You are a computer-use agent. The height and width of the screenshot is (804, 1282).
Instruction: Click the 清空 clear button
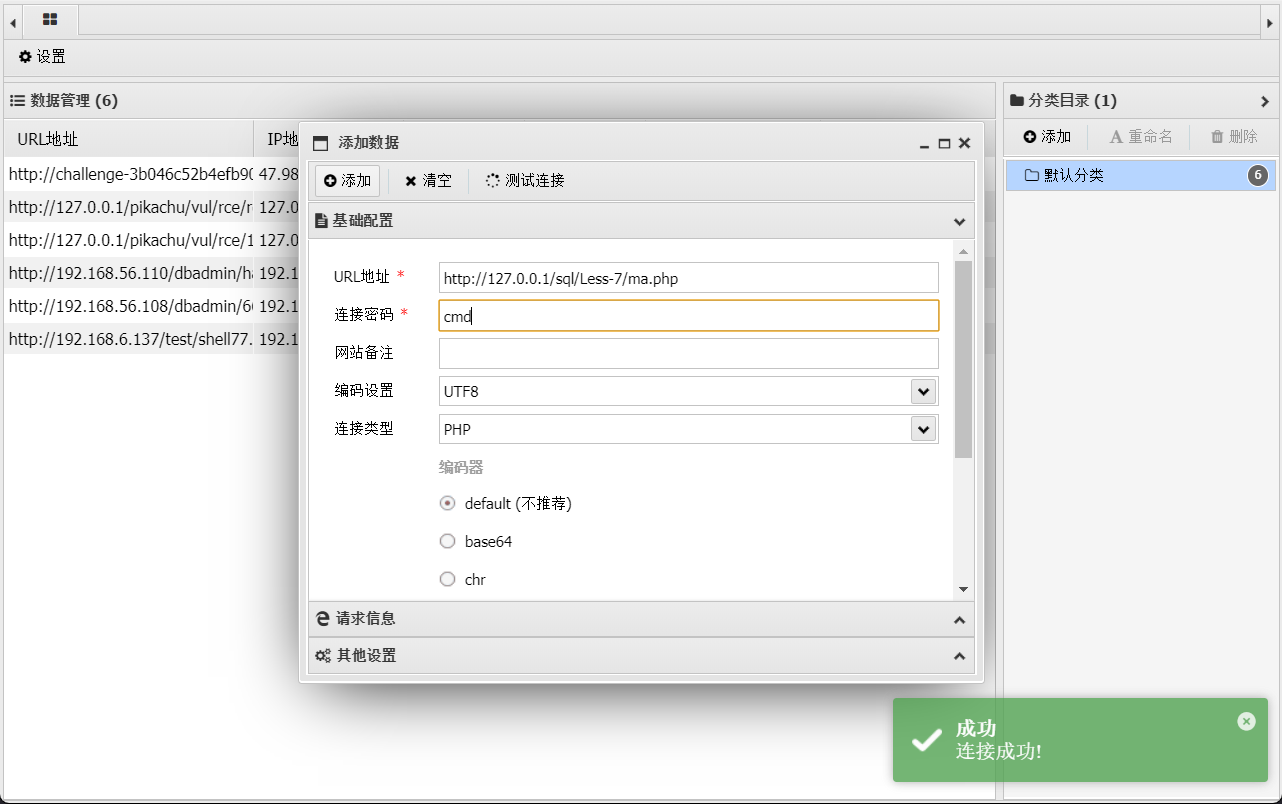pyautogui.click(x=428, y=181)
